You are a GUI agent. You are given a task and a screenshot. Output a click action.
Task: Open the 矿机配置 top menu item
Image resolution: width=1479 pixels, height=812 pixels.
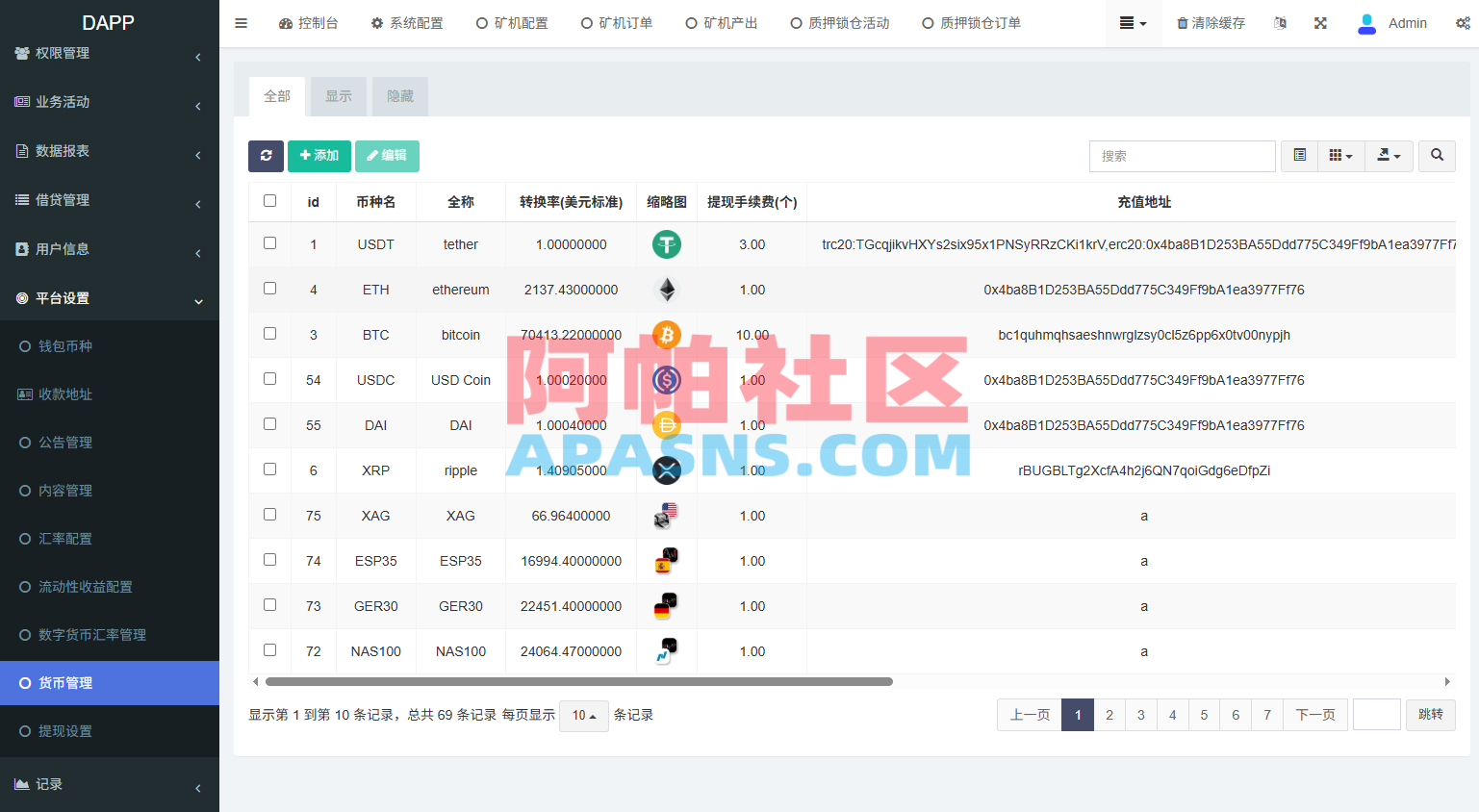512,23
